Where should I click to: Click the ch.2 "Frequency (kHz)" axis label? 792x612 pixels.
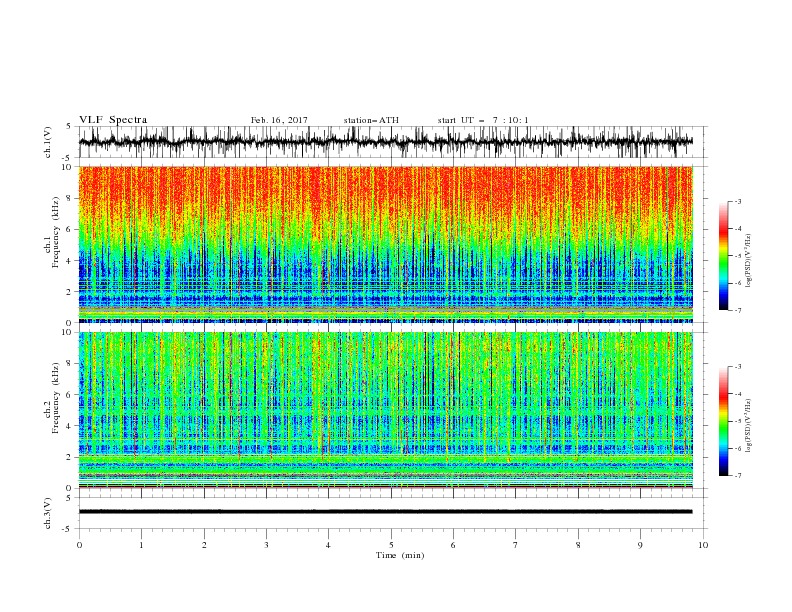[x=55, y=398]
